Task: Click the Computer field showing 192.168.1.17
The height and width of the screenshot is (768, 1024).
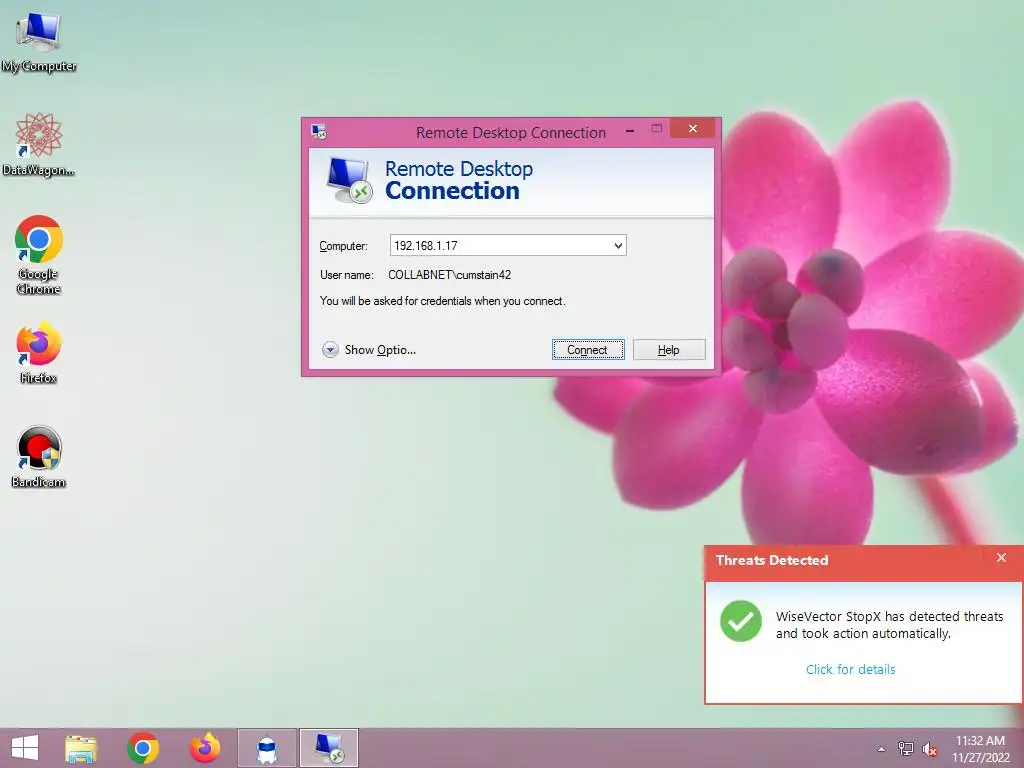Action: click(507, 246)
